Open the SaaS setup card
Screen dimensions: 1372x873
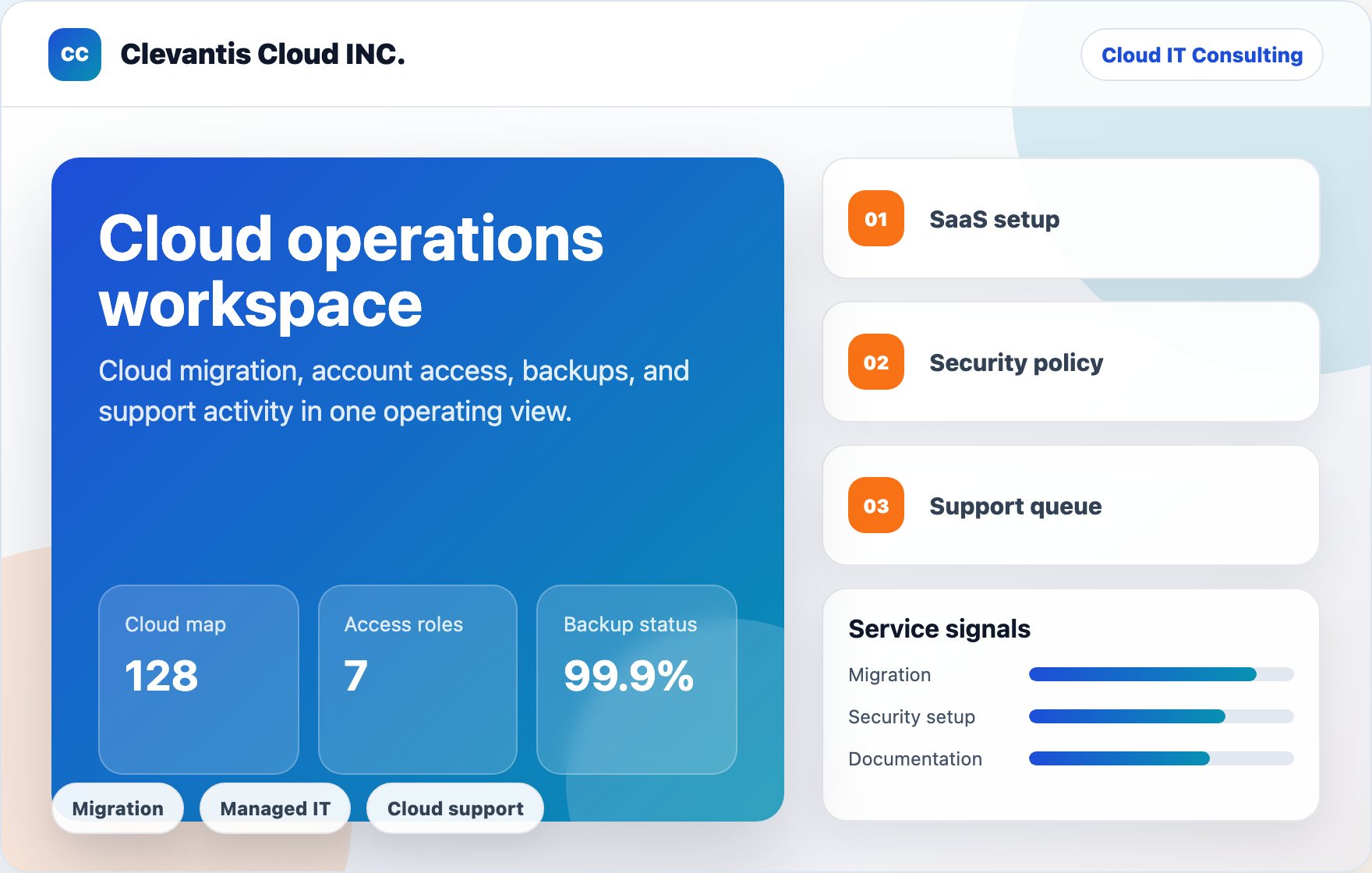coord(1071,218)
